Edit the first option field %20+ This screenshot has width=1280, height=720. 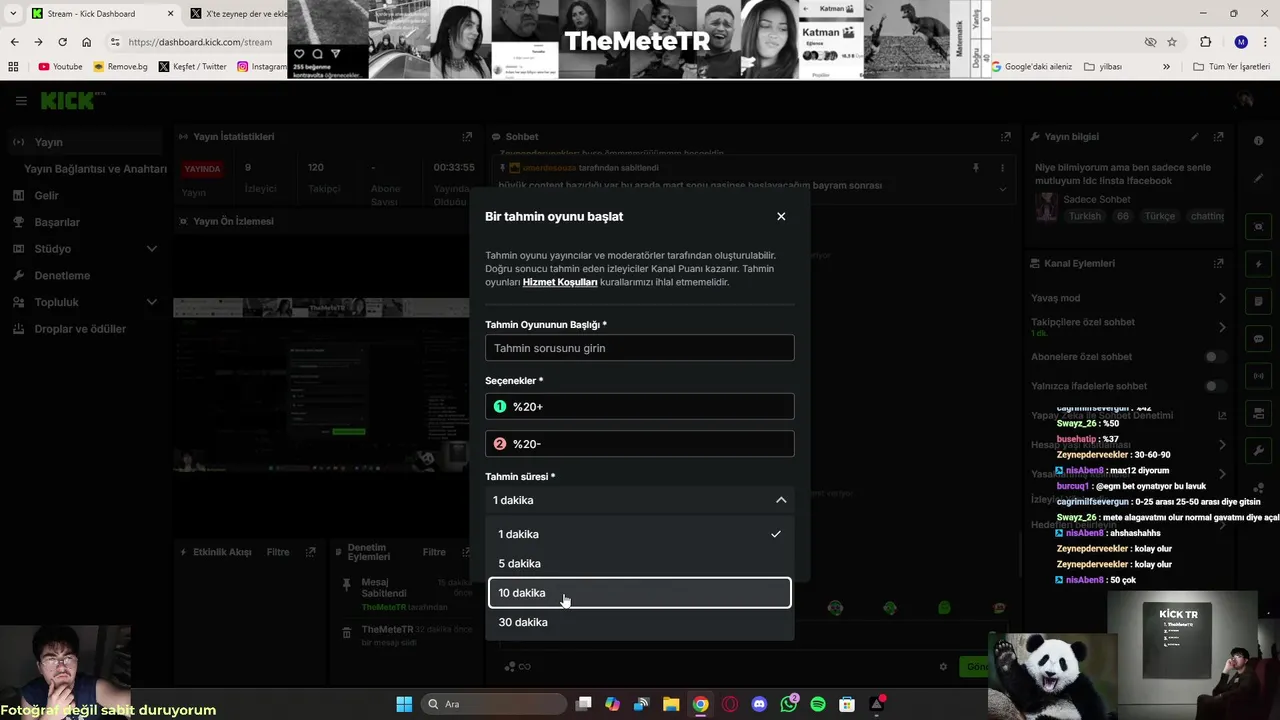(640, 406)
